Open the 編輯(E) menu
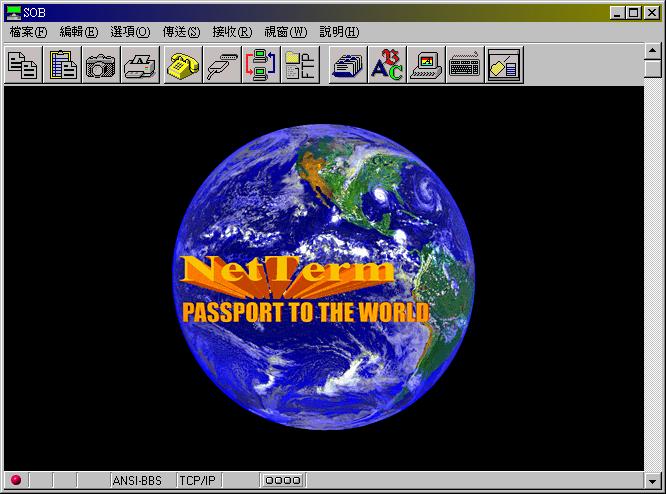This screenshot has height=494, width=666. click(x=79, y=32)
